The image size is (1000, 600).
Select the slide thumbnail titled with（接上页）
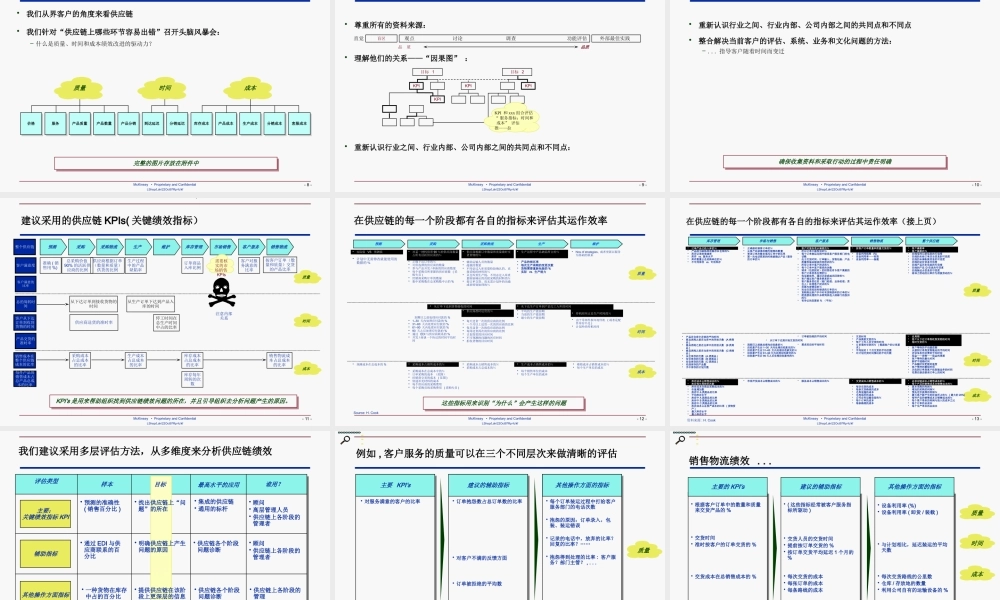click(x=835, y=312)
